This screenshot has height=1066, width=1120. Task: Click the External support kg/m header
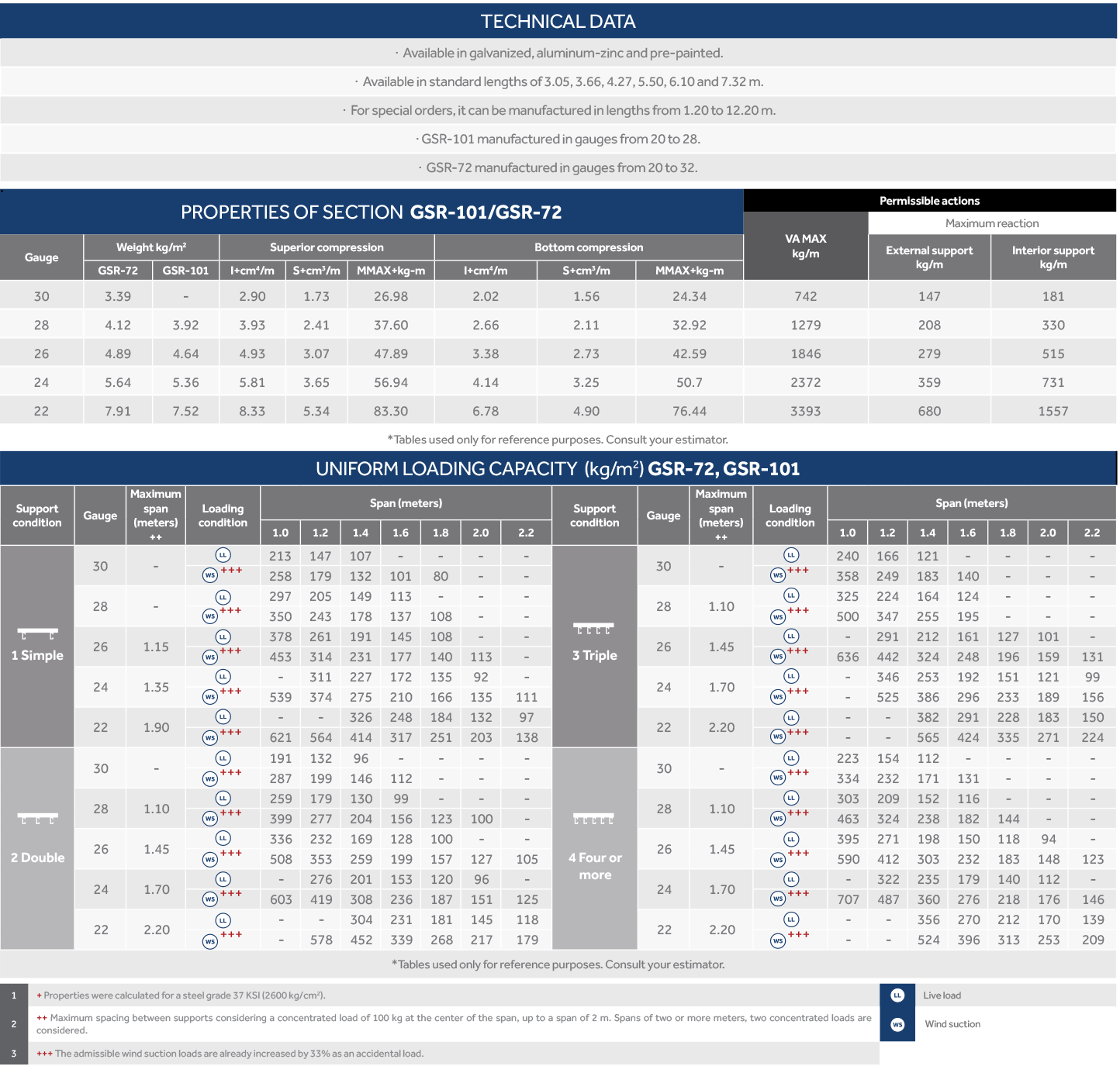coord(928,257)
